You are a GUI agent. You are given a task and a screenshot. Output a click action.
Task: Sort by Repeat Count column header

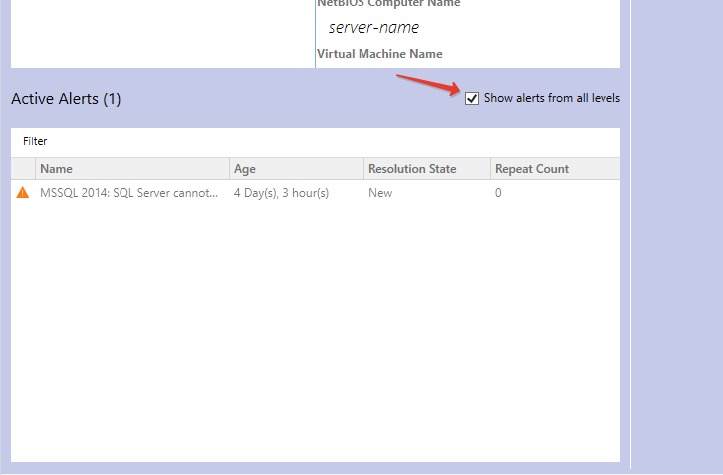point(555,169)
